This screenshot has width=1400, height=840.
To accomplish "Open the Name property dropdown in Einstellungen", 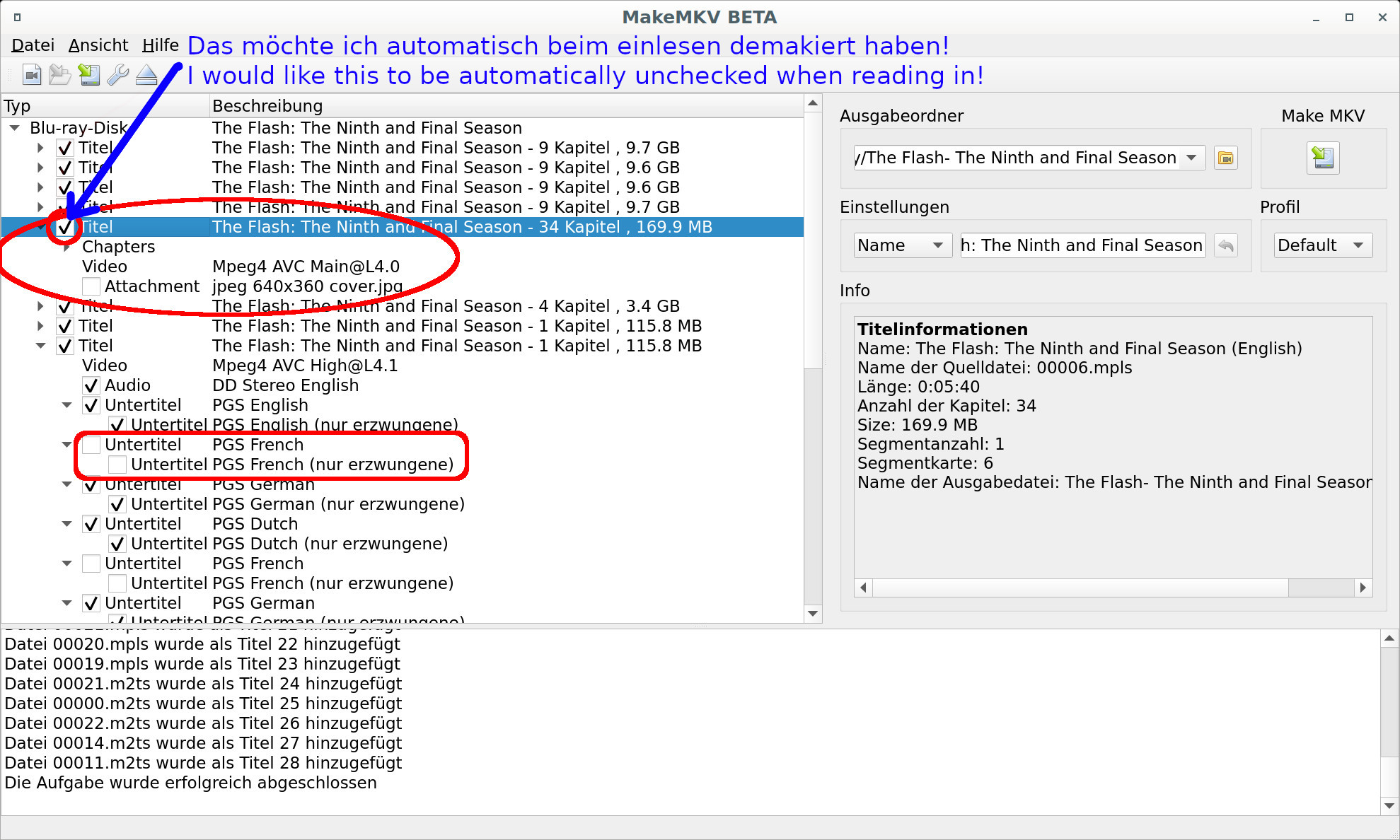I will (901, 245).
